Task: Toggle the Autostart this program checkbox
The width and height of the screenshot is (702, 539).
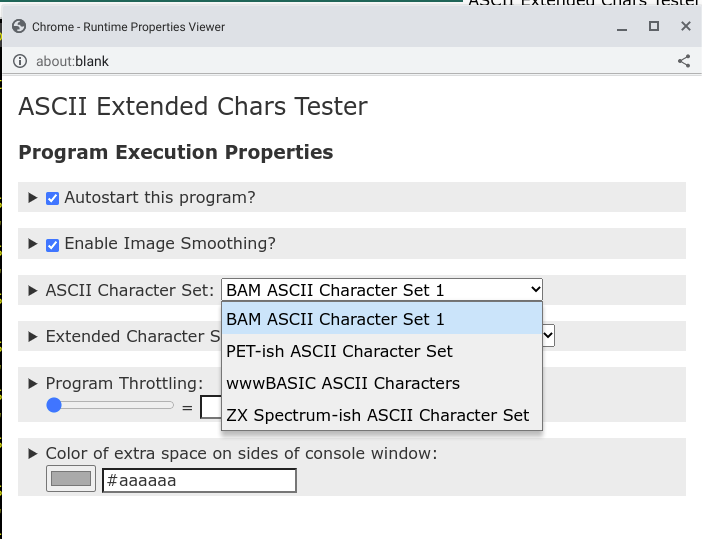Action: pyautogui.click(x=52, y=198)
